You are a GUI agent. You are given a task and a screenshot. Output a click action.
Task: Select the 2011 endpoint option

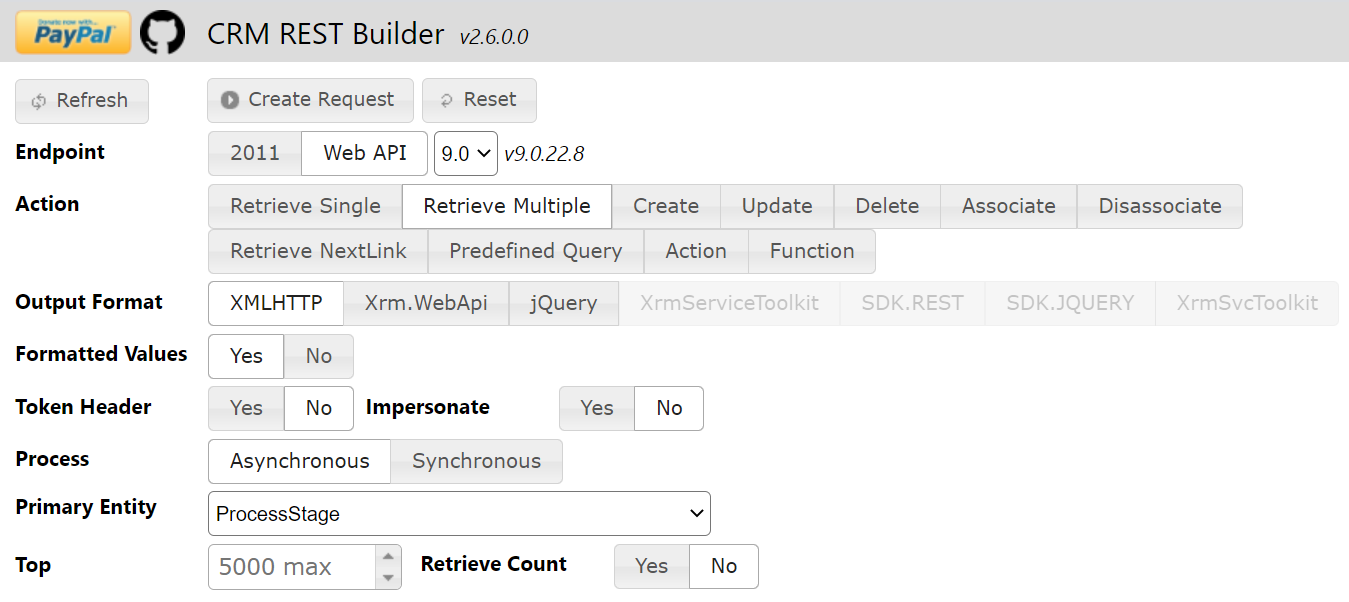(254, 153)
